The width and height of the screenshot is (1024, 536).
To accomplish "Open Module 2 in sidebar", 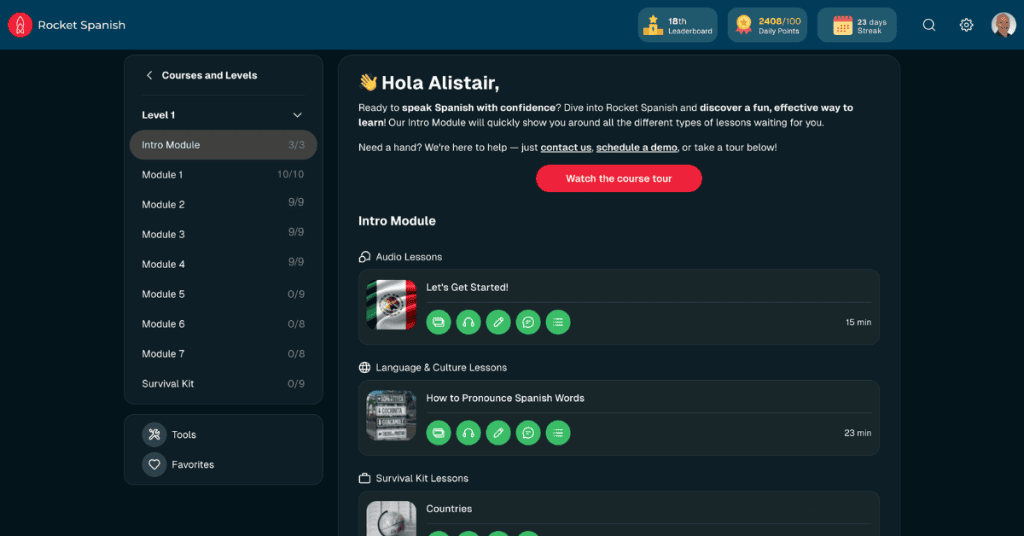I will pyautogui.click(x=223, y=204).
